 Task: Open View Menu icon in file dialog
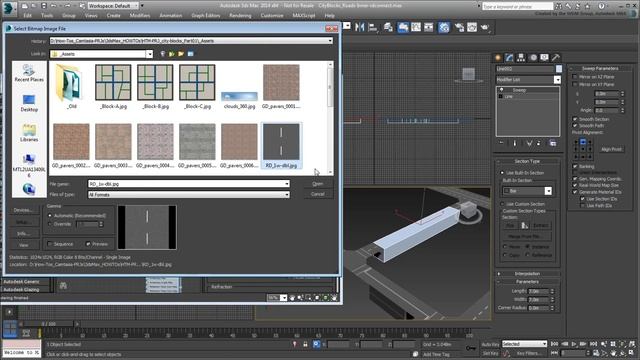click(191, 54)
